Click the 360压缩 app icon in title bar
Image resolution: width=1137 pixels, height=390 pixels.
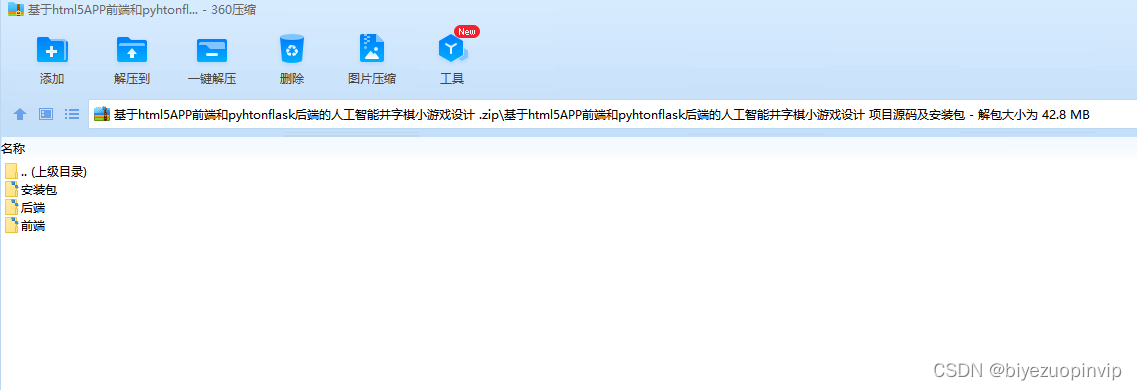coord(16,10)
